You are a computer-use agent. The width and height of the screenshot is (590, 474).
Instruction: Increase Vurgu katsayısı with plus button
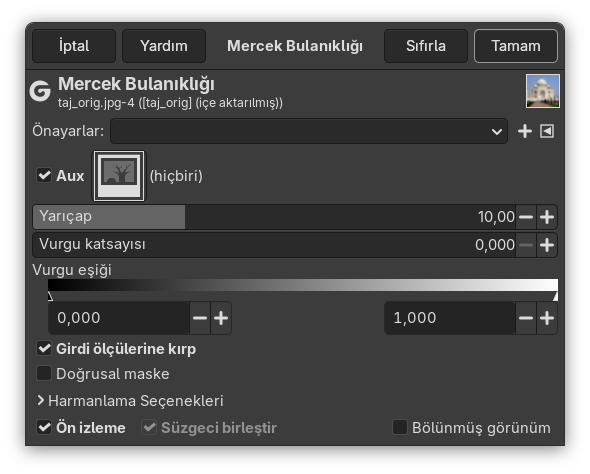click(x=547, y=245)
